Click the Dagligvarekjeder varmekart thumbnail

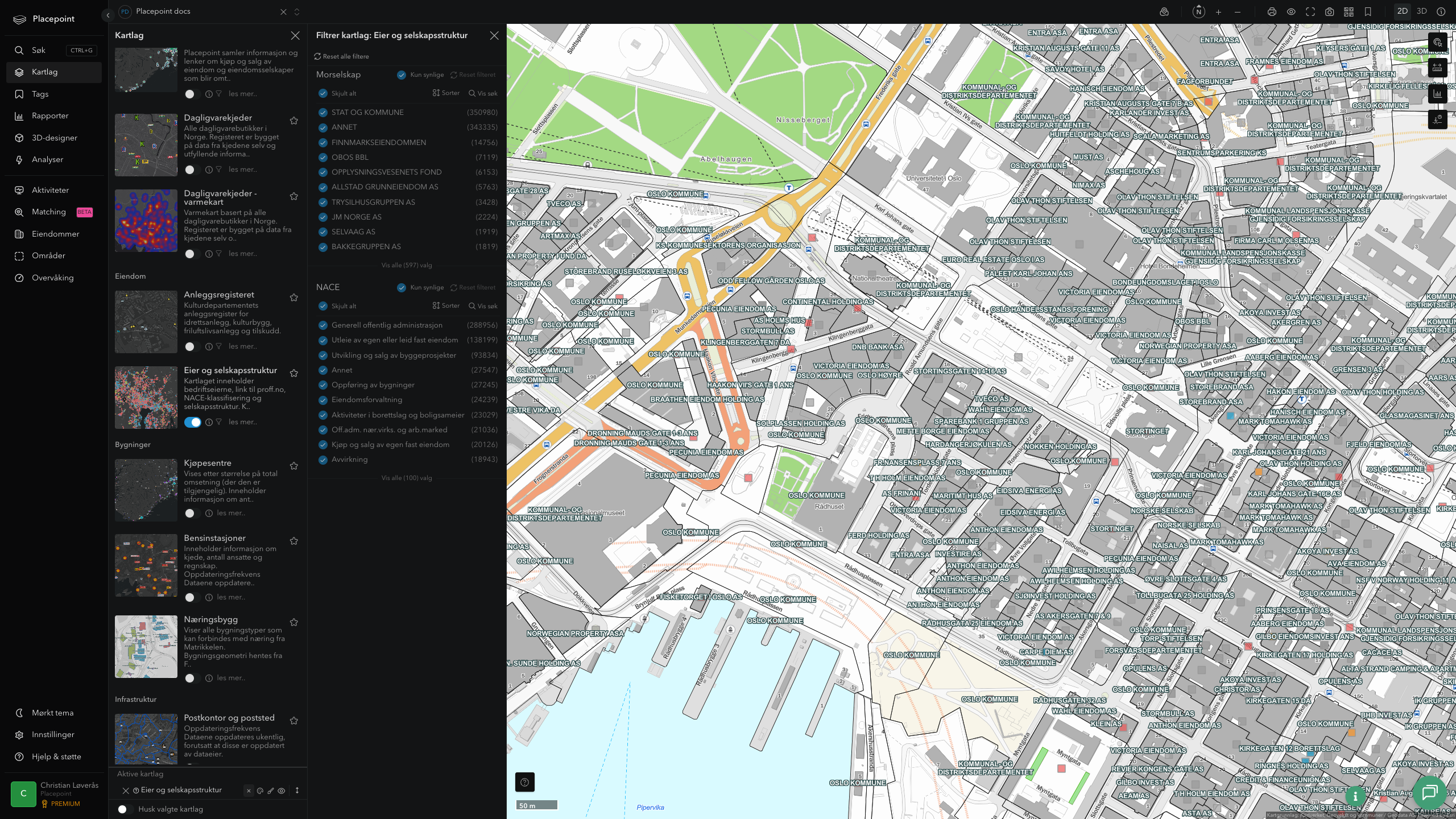pyautogui.click(x=146, y=221)
